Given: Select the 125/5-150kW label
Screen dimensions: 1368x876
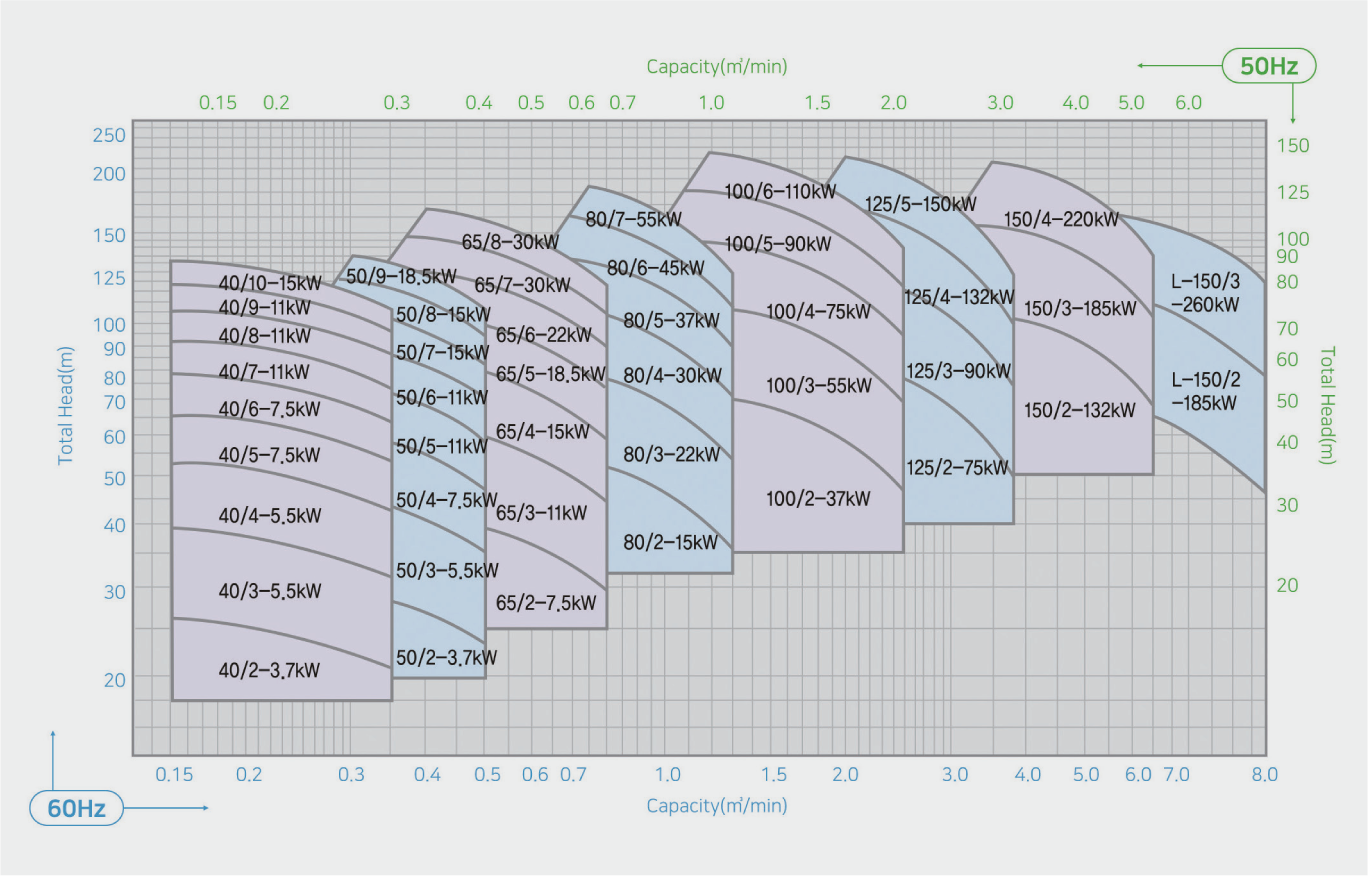Looking at the screenshot, I should (x=921, y=204).
